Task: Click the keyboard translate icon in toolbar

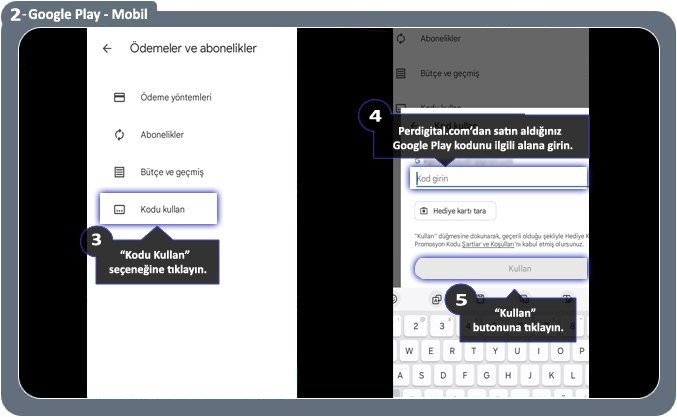Action: (437, 299)
